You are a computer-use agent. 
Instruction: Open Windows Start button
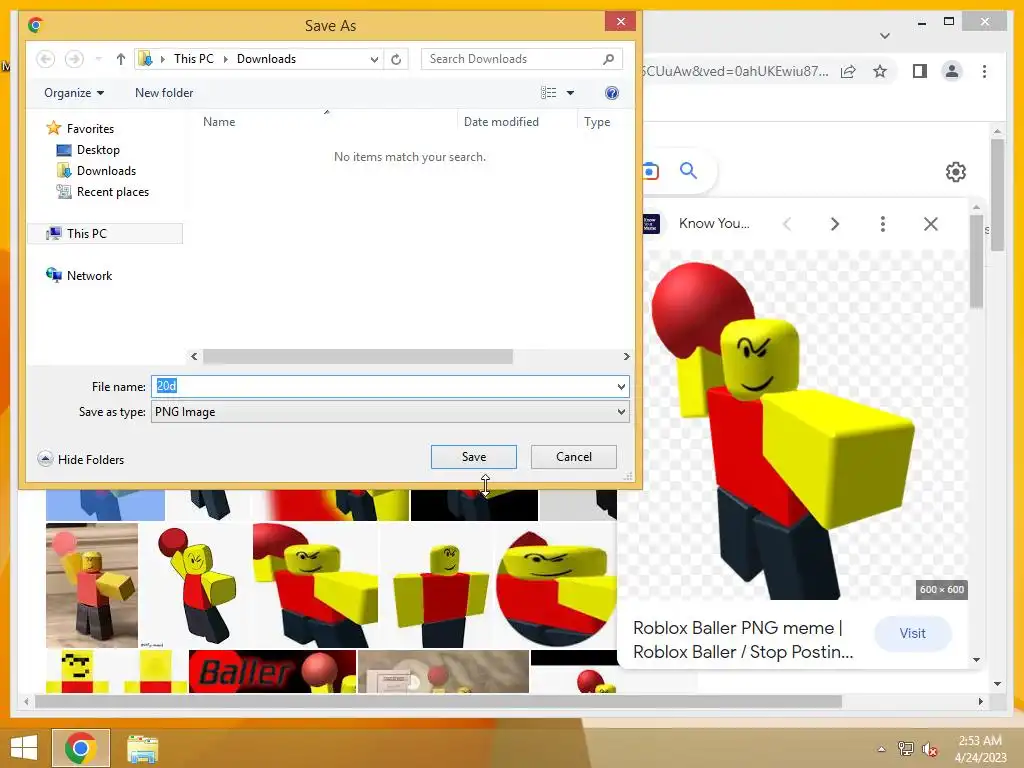click(x=24, y=748)
